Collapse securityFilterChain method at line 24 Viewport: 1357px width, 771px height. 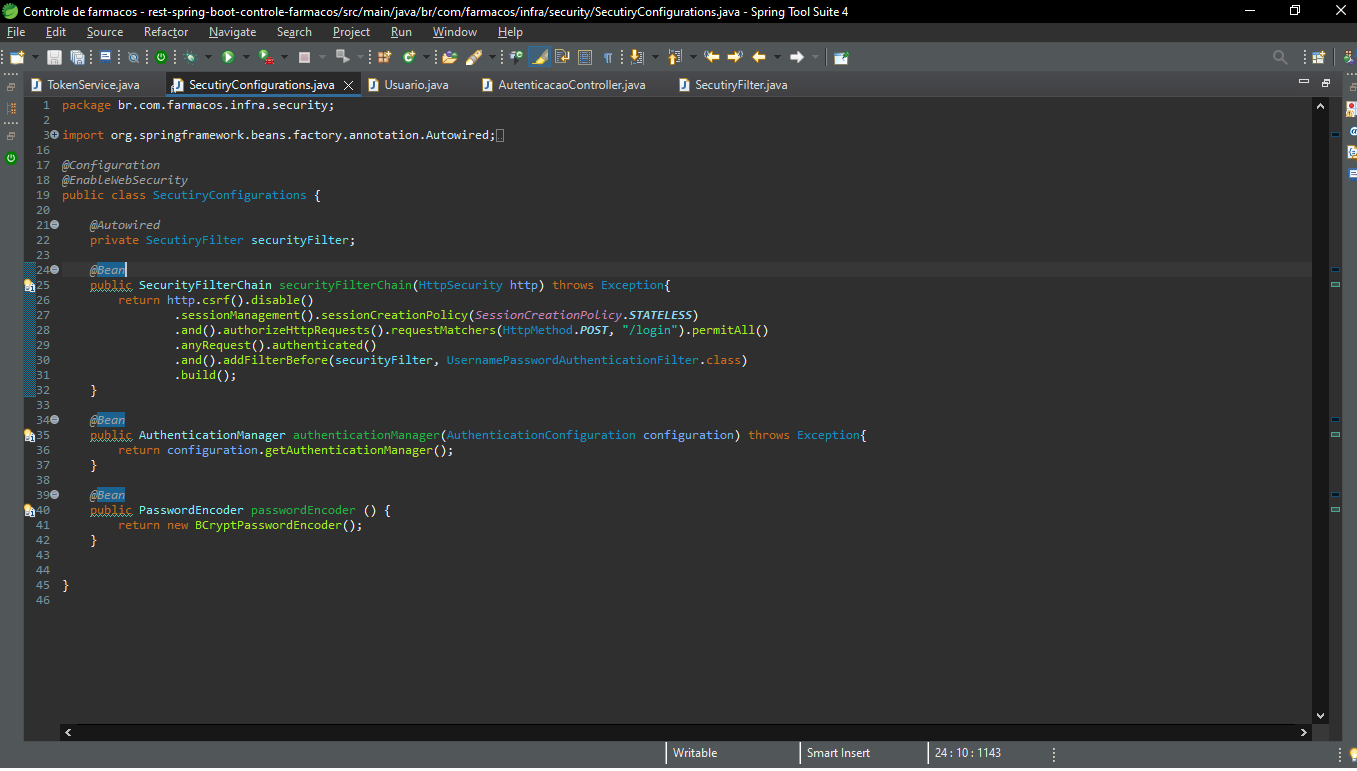pyautogui.click(x=54, y=270)
